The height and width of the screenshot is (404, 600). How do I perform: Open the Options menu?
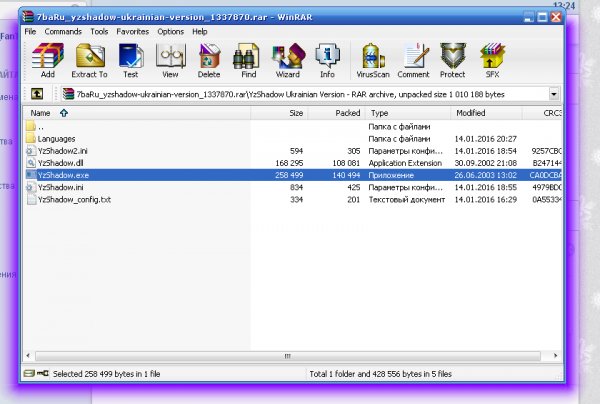171,32
